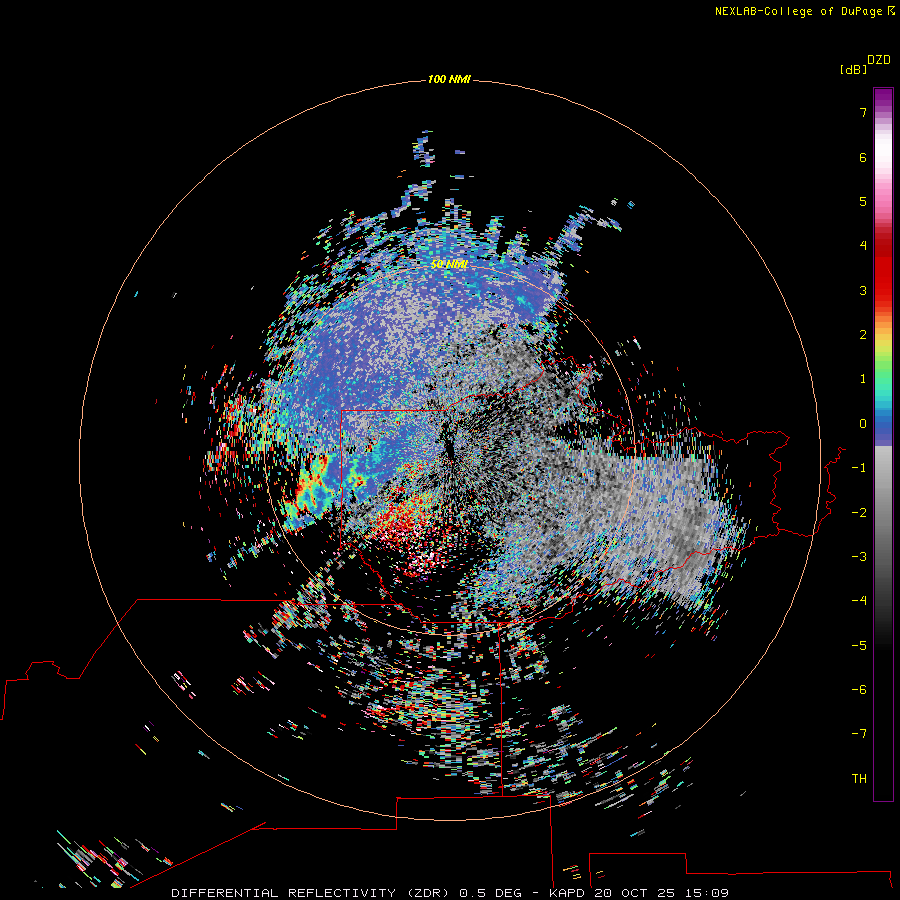
Task: Click the 6 dB tick label on the scale
Action: coord(863,157)
